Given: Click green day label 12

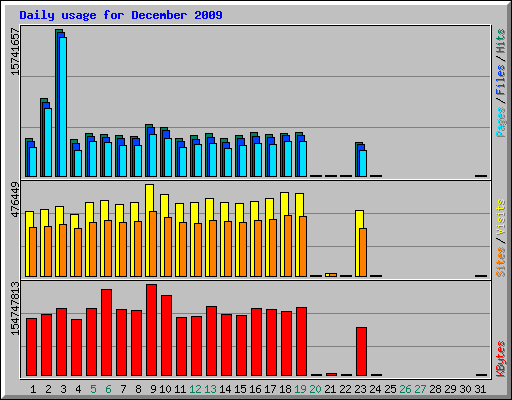Looking at the screenshot, I should (x=195, y=389).
